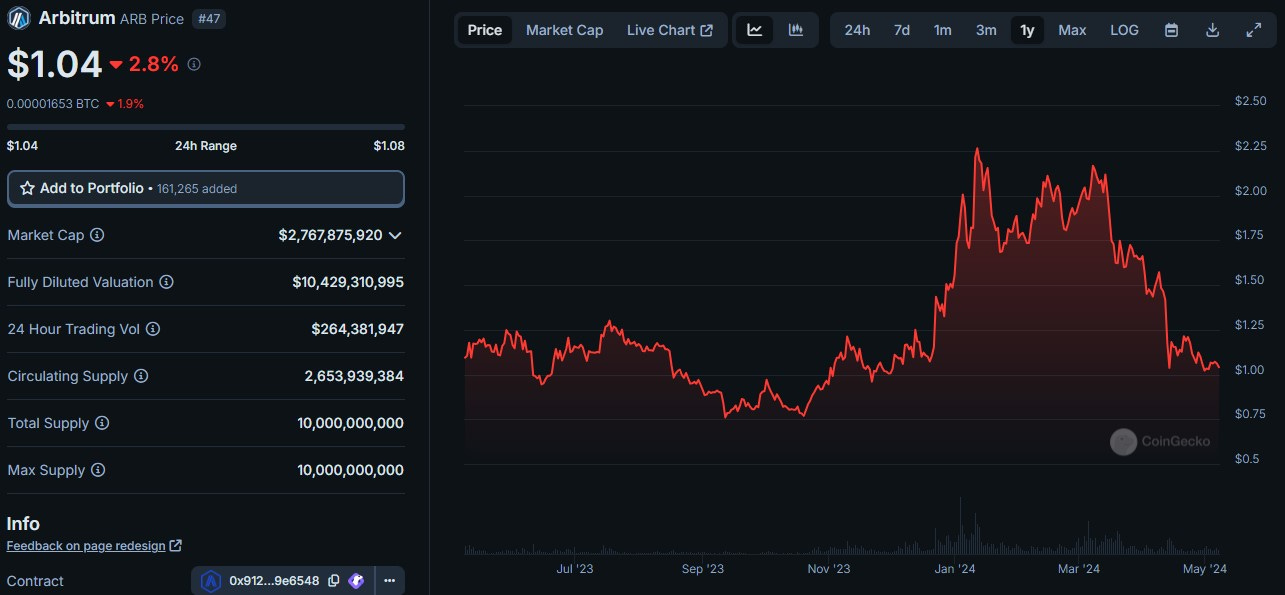Show 24 Hour Trading Vol info icon

152,329
